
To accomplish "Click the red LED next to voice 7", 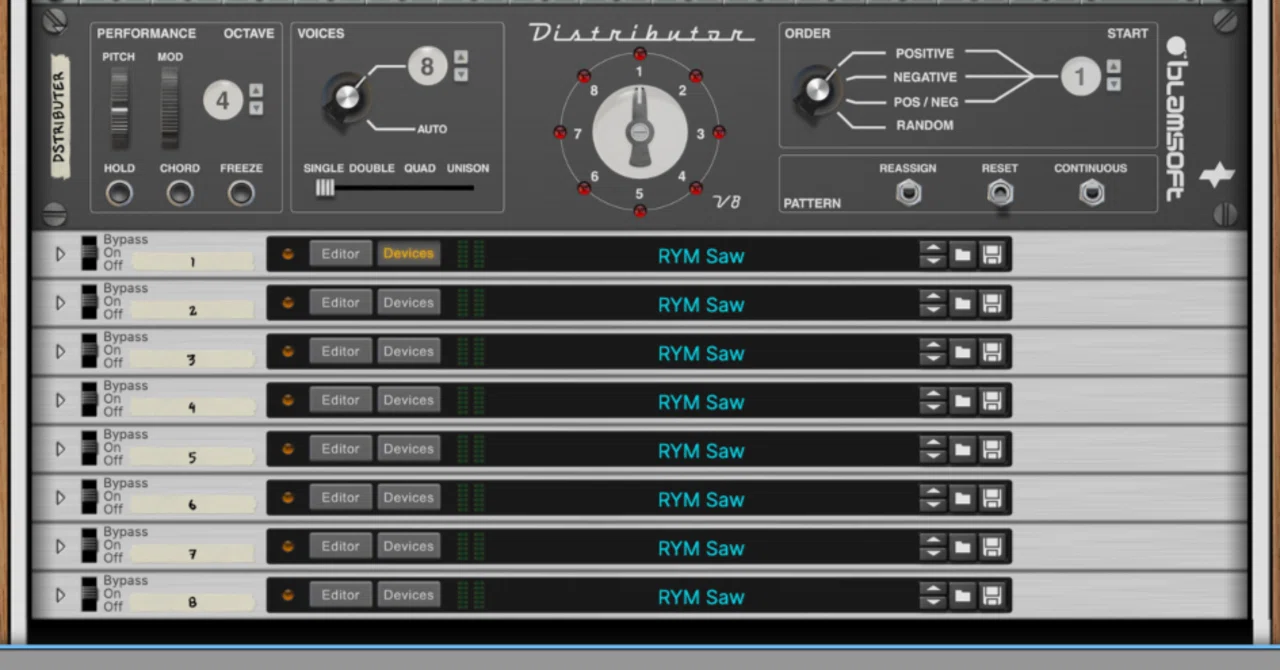I will [560, 132].
